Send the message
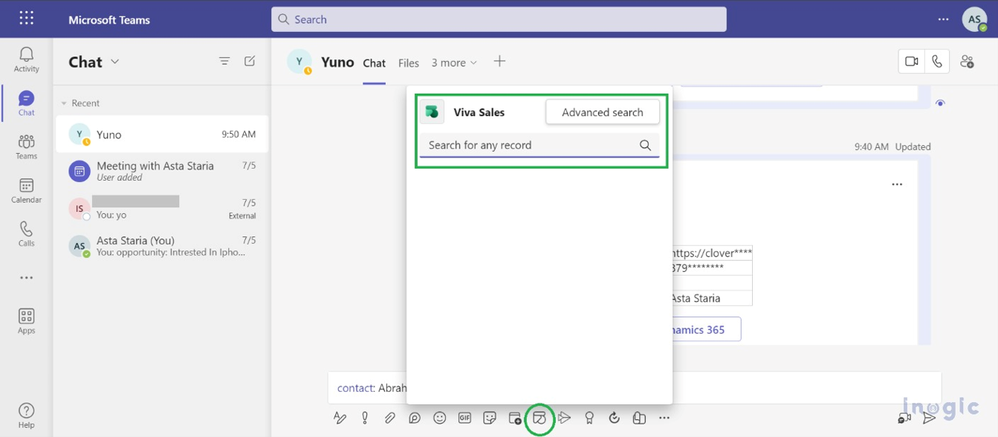 (929, 418)
